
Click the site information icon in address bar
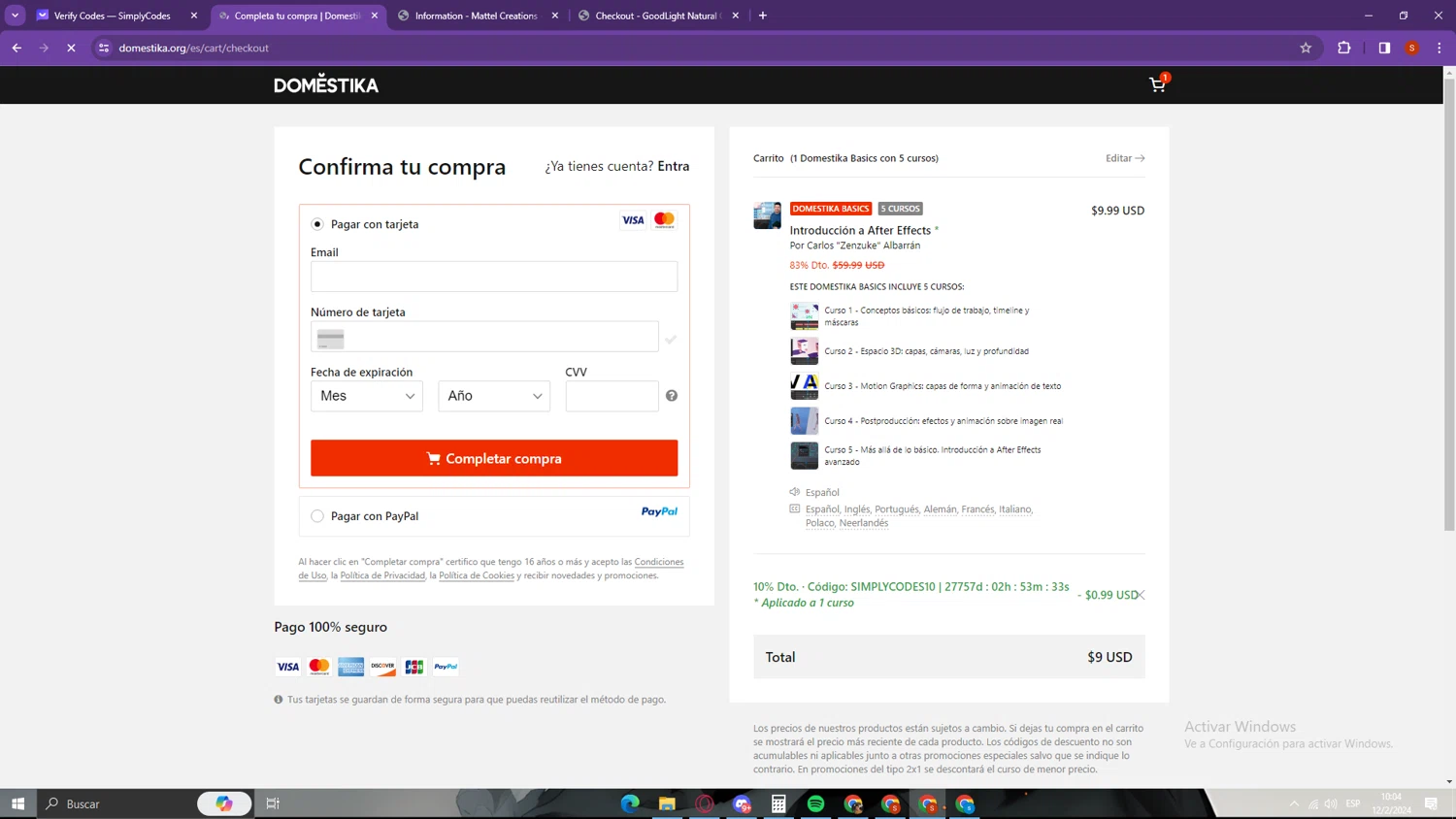104,48
